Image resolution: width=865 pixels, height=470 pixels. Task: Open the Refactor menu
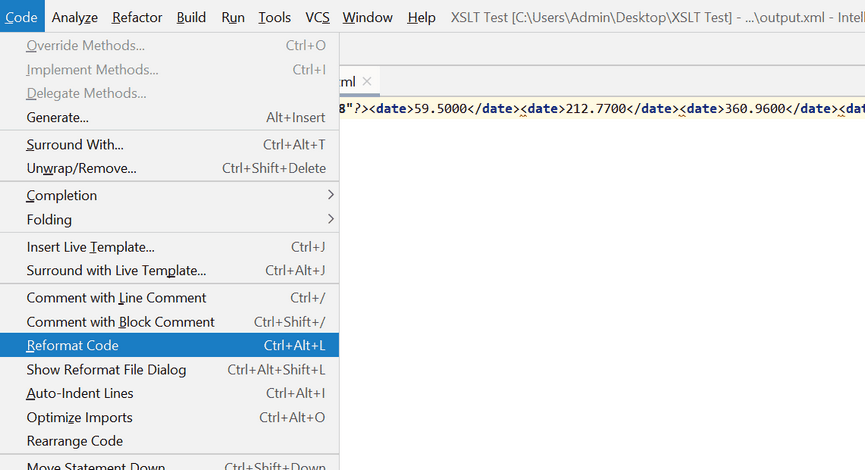click(137, 17)
